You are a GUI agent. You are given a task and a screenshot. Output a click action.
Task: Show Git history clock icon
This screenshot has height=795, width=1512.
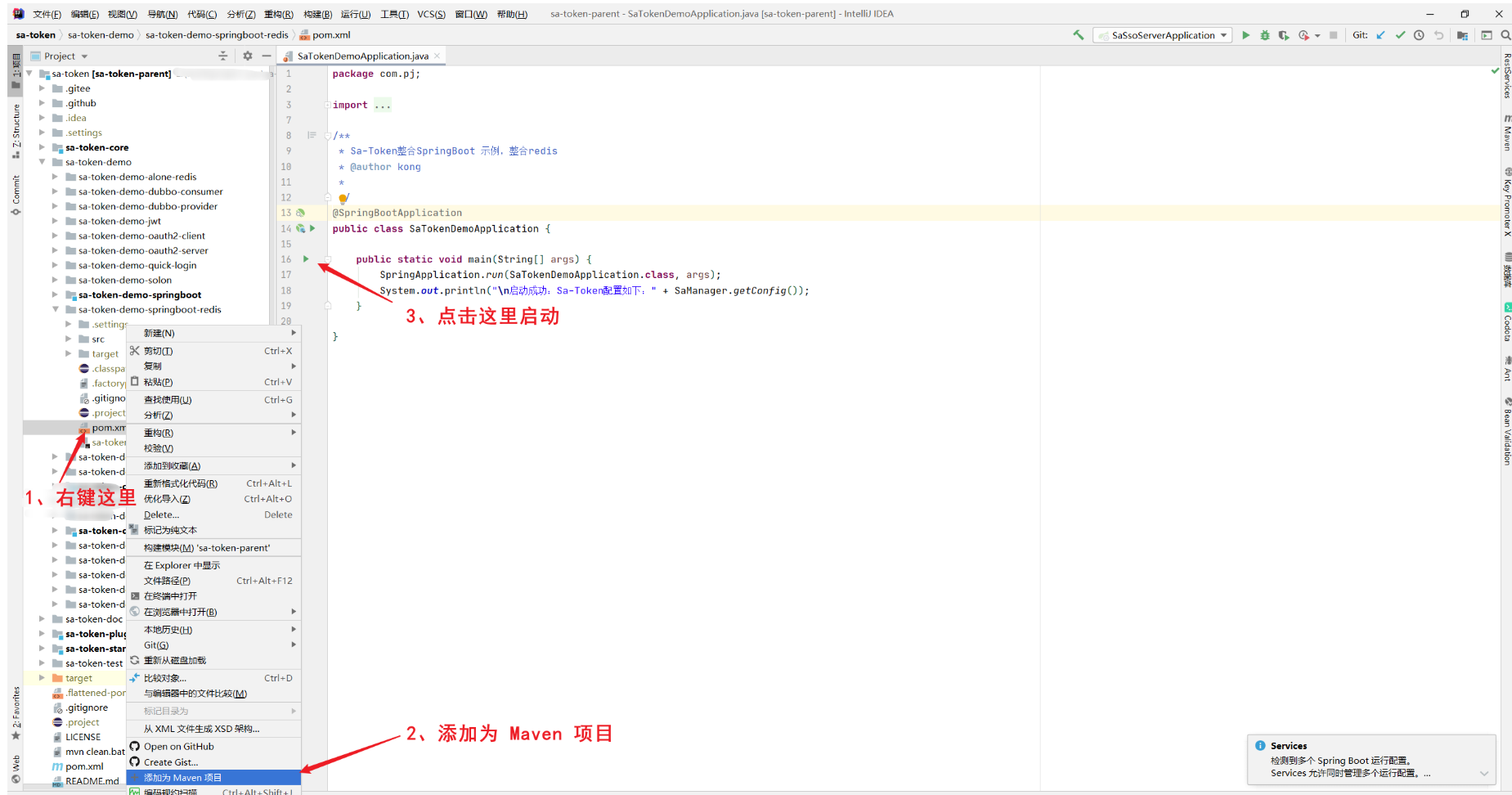point(1419,35)
